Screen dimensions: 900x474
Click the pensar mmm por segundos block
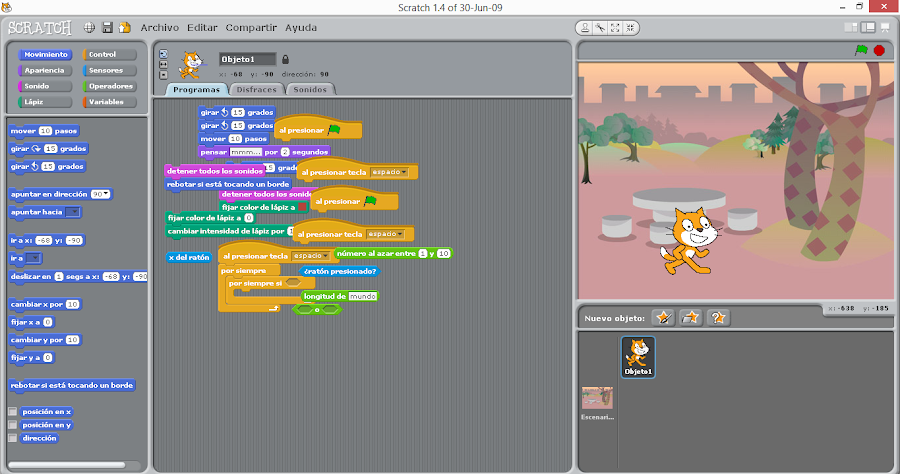click(x=264, y=152)
